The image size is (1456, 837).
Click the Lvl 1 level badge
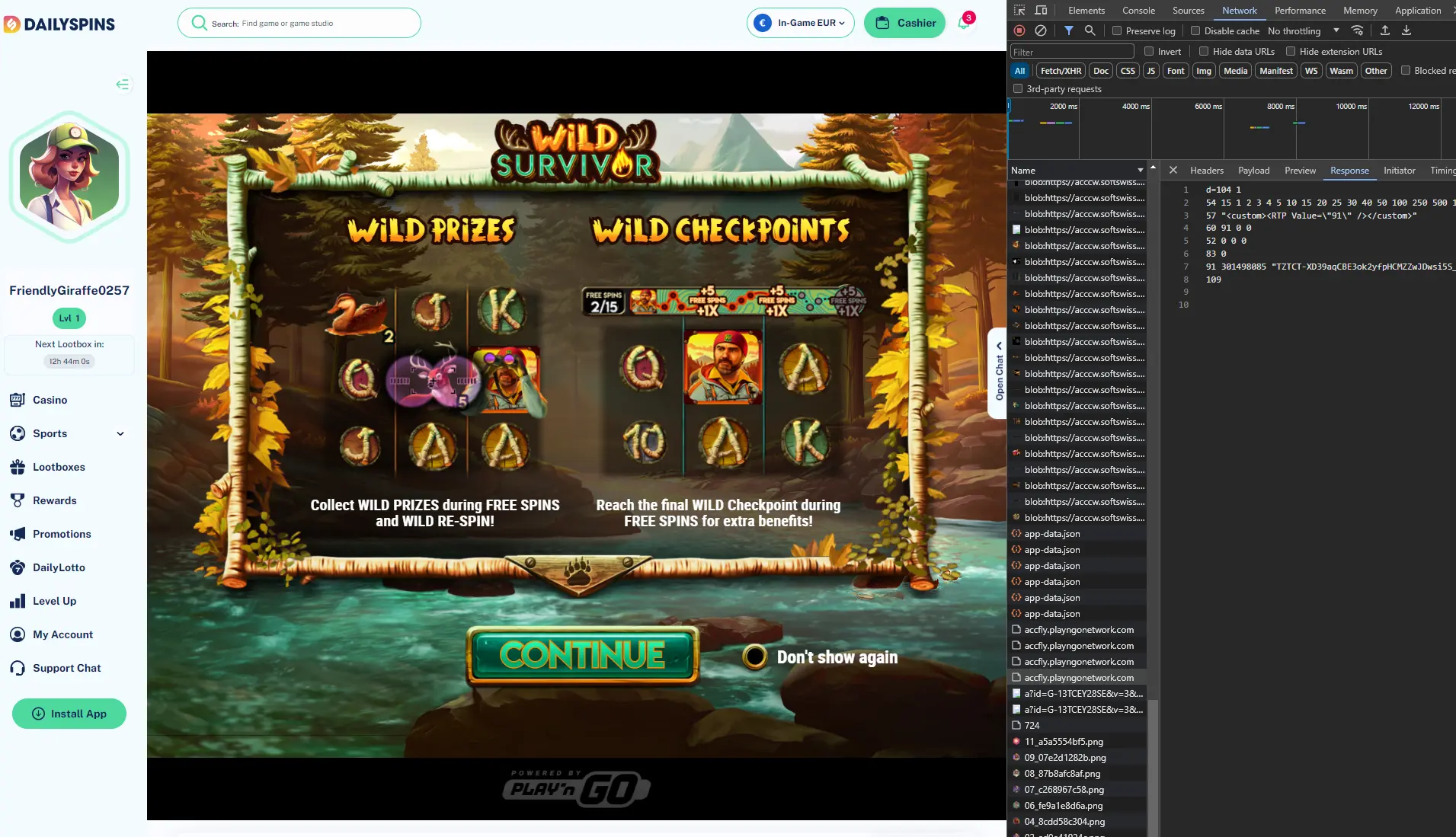[69, 318]
